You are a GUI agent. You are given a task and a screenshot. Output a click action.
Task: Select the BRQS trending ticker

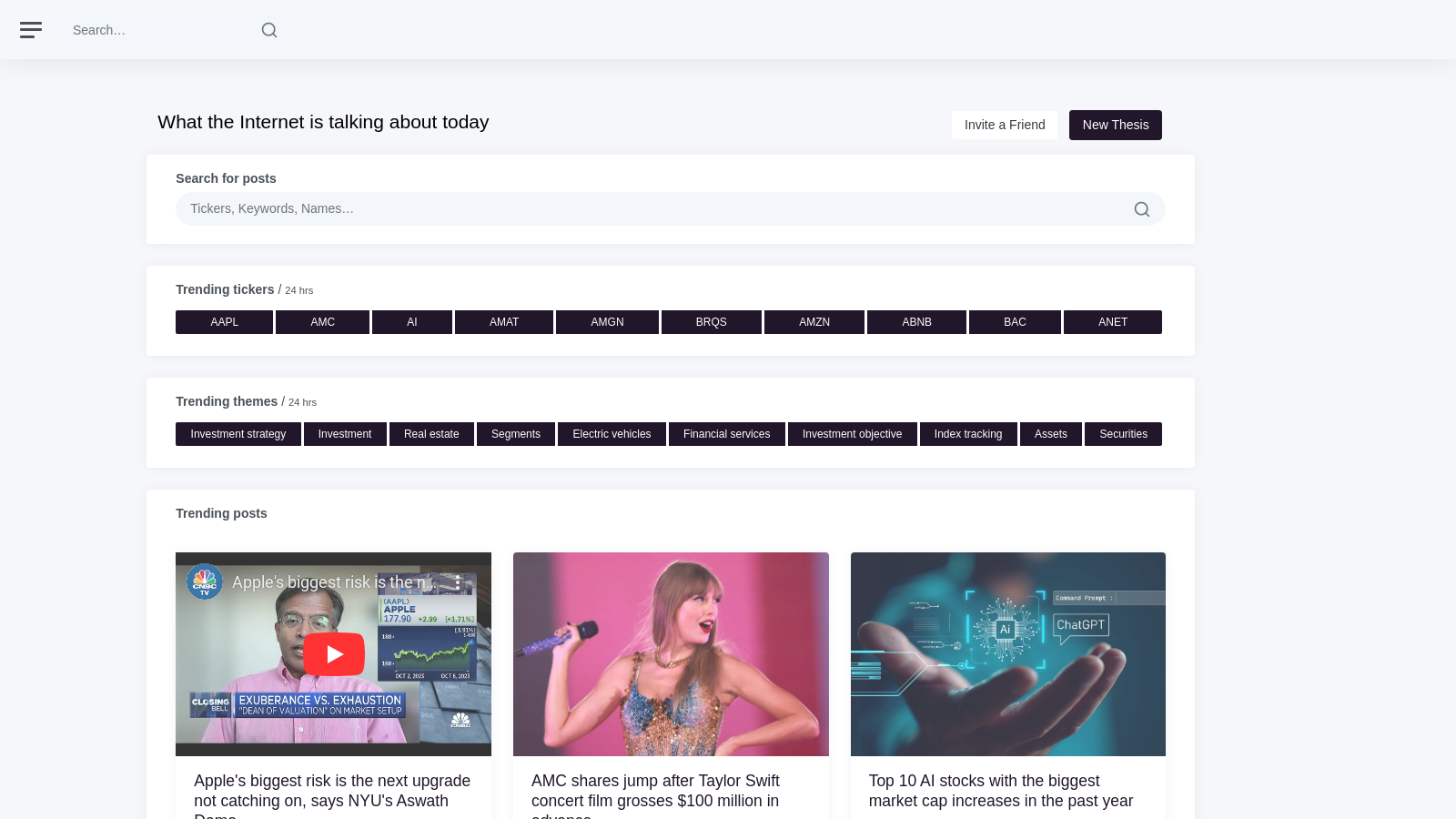coord(712,322)
